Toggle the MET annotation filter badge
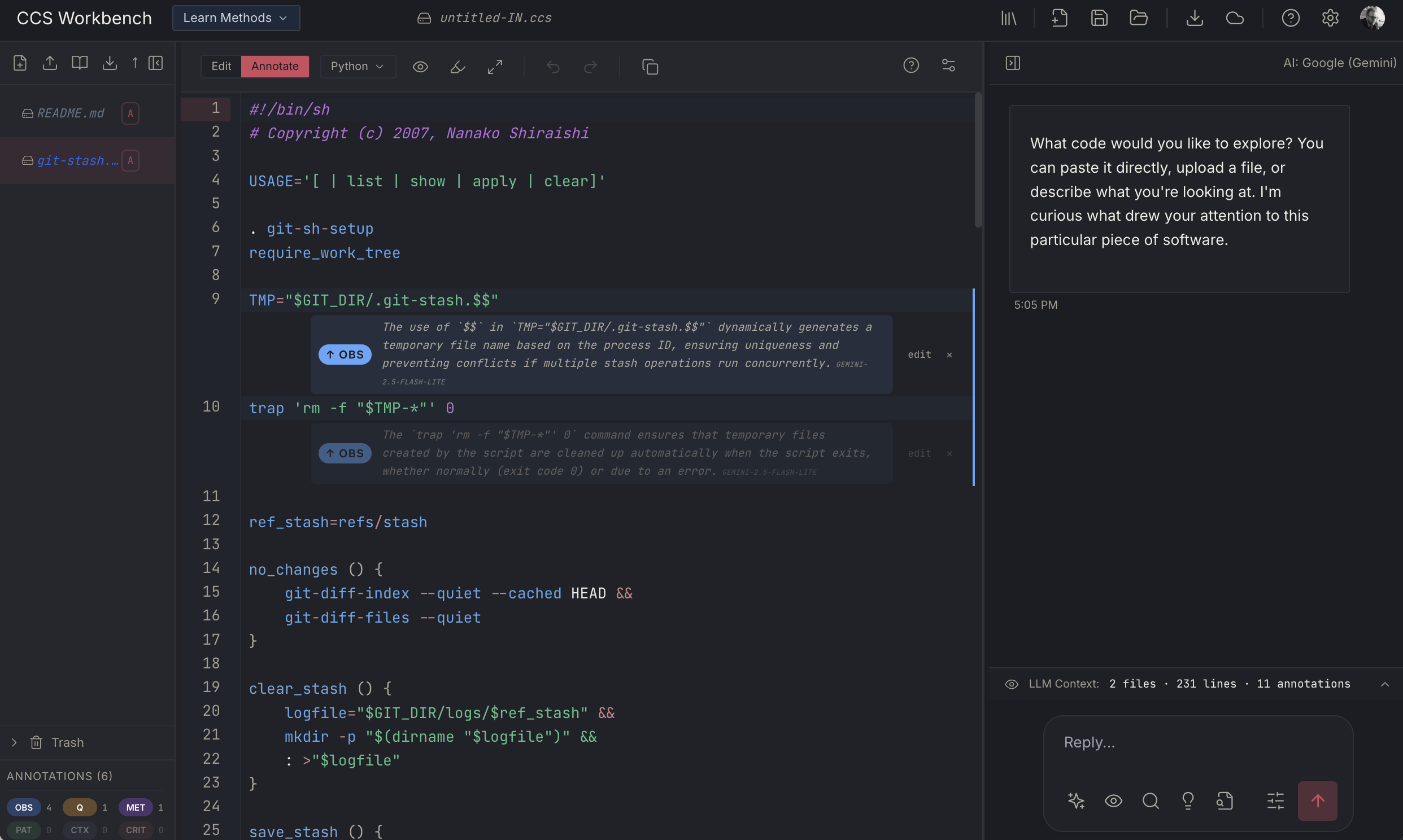 click(136, 807)
